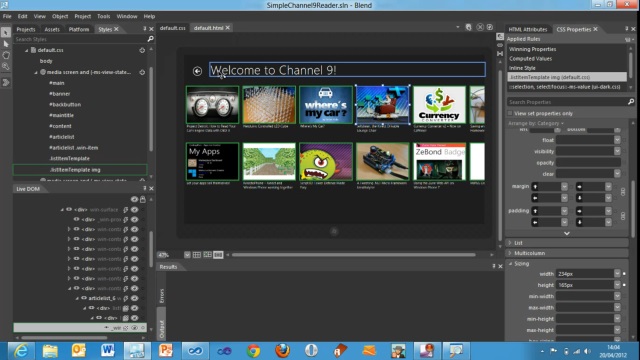Screen dimensions: 640x360
Task: Click the search icon in CSS Properties
Action: (x=631, y=102)
